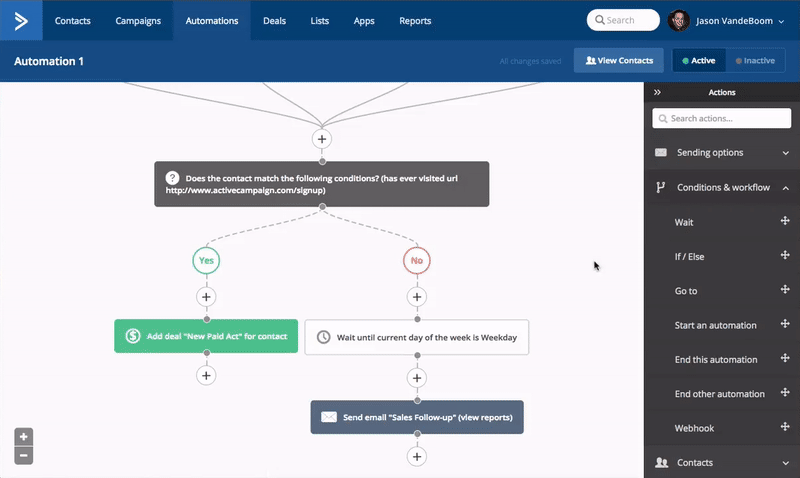Screen dimensions: 800x478
Task: Open the Jason VandeBoom account dropdown
Action: click(727, 21)
